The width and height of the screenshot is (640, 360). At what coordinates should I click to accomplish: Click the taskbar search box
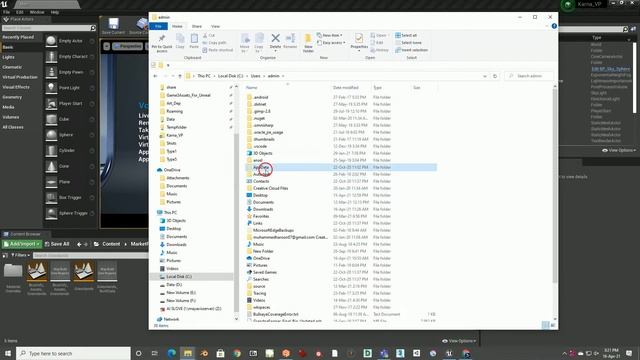tap(73, 353)
